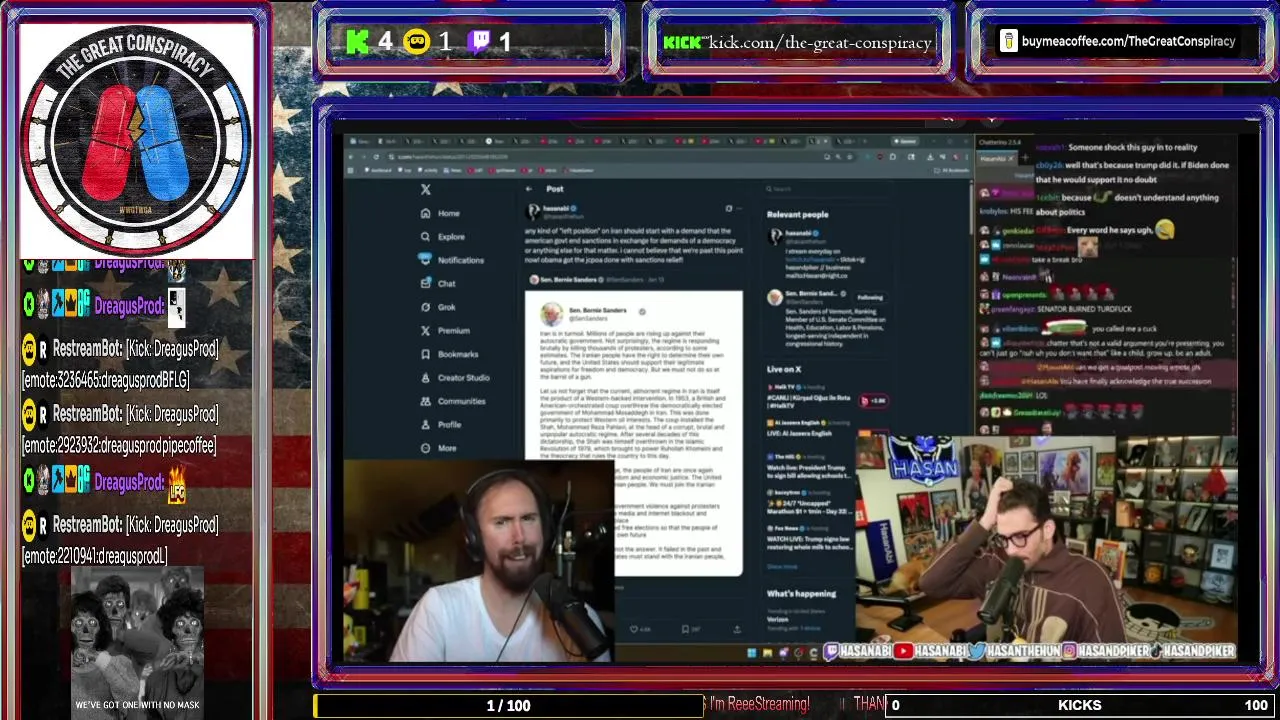Open Notifications in the X sidebar
Viewport: 1280px width, 720px height.
click(452, 260)
